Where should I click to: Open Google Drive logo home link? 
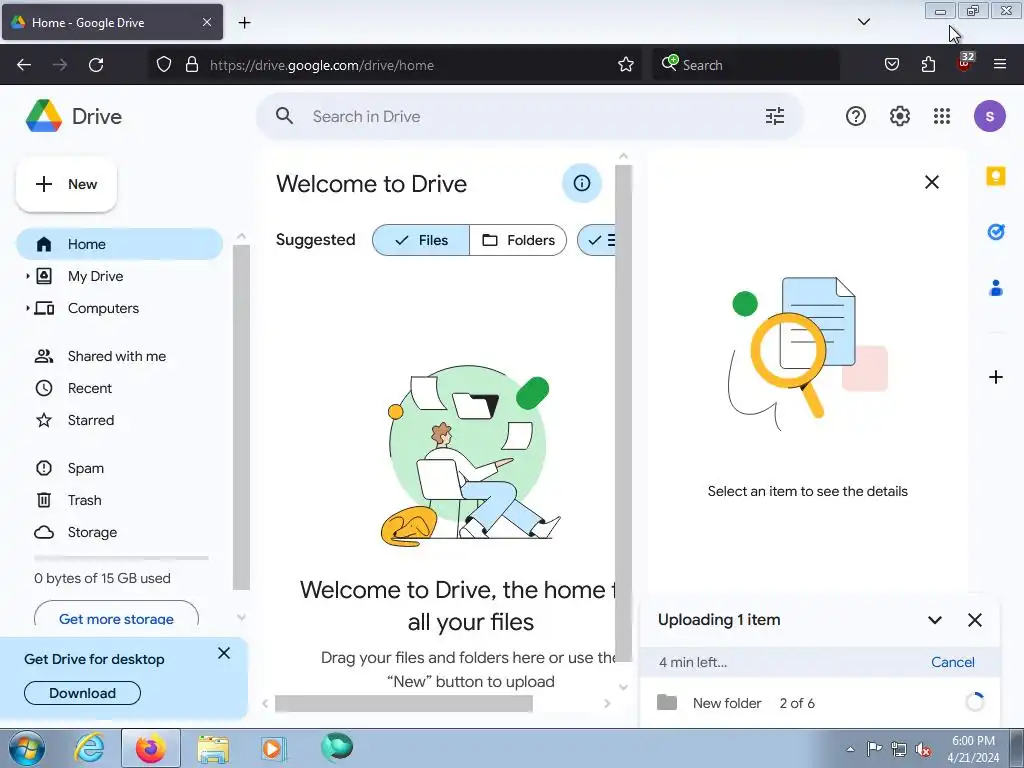coord(74,116)
